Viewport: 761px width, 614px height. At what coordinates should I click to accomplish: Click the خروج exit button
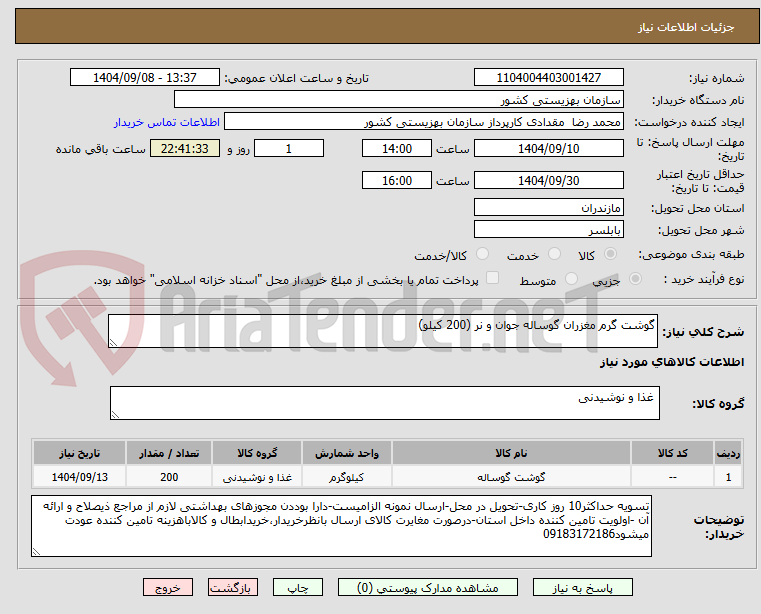click(167, 587)
